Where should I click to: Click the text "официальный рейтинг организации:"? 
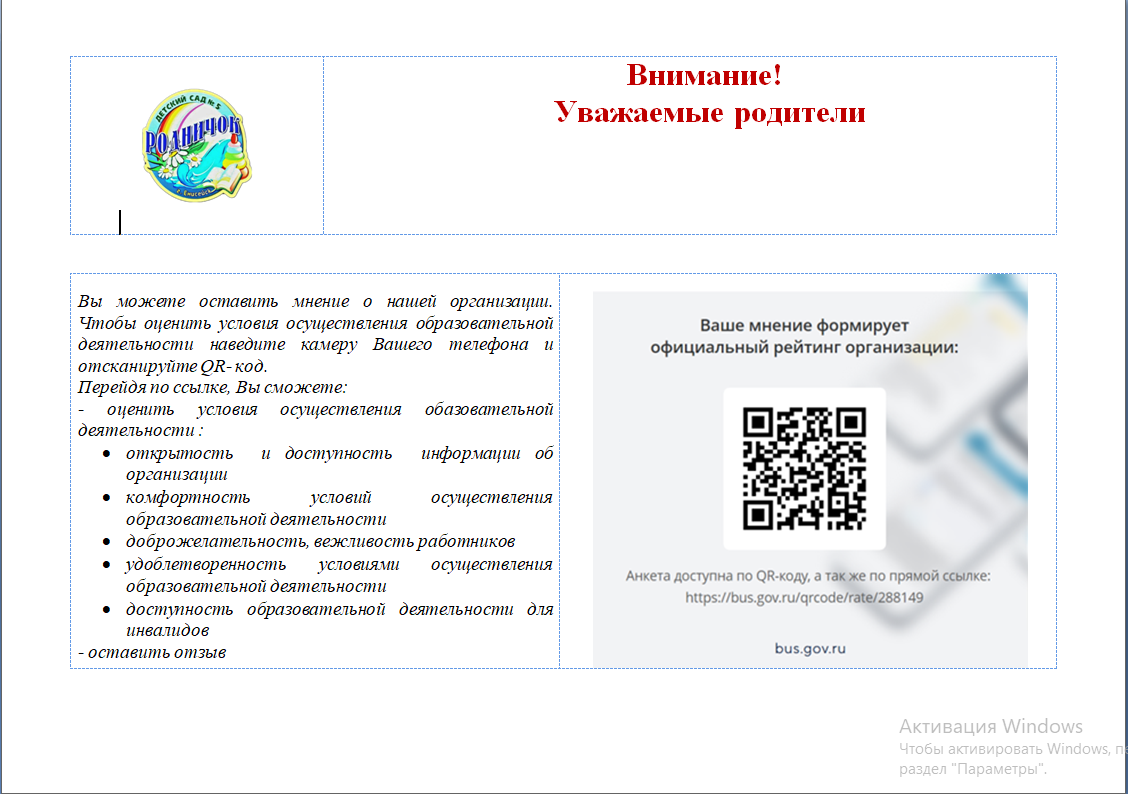tap(804, 348)
